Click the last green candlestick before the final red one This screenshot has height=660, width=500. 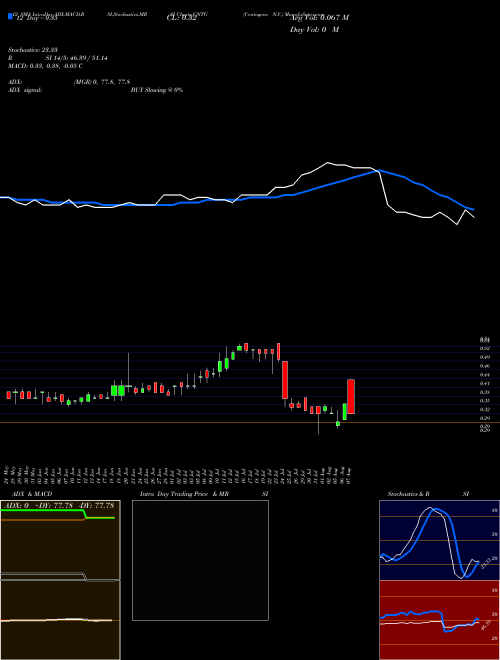345,412
